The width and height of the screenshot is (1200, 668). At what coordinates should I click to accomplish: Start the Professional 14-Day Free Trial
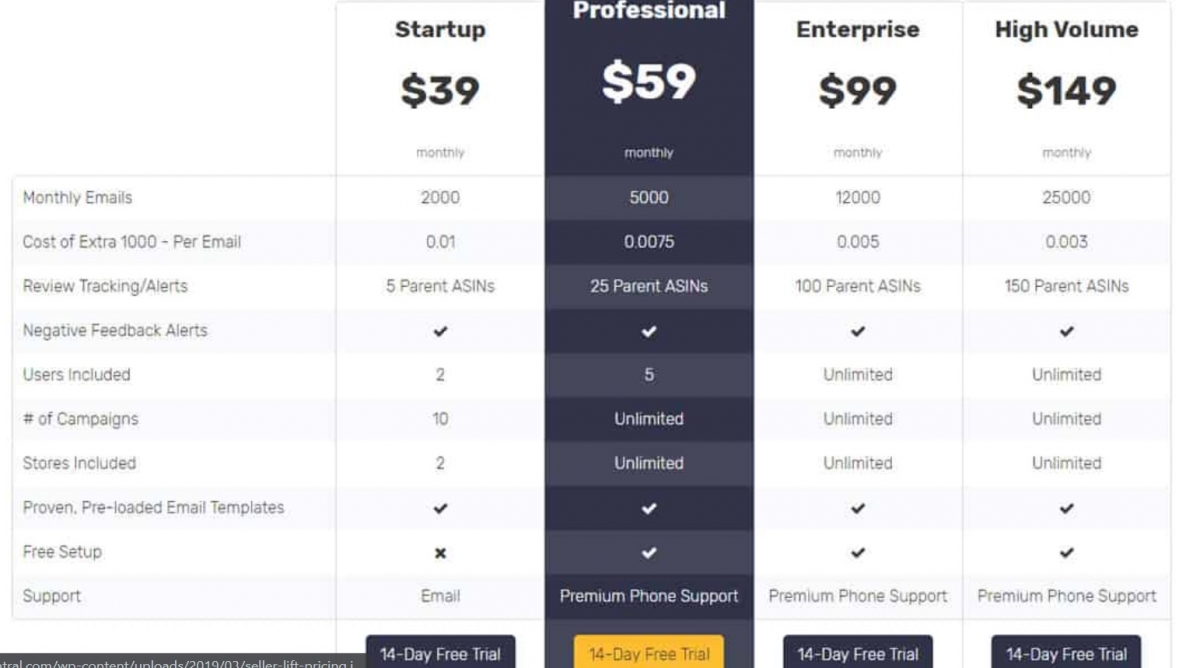click(649, 654)
